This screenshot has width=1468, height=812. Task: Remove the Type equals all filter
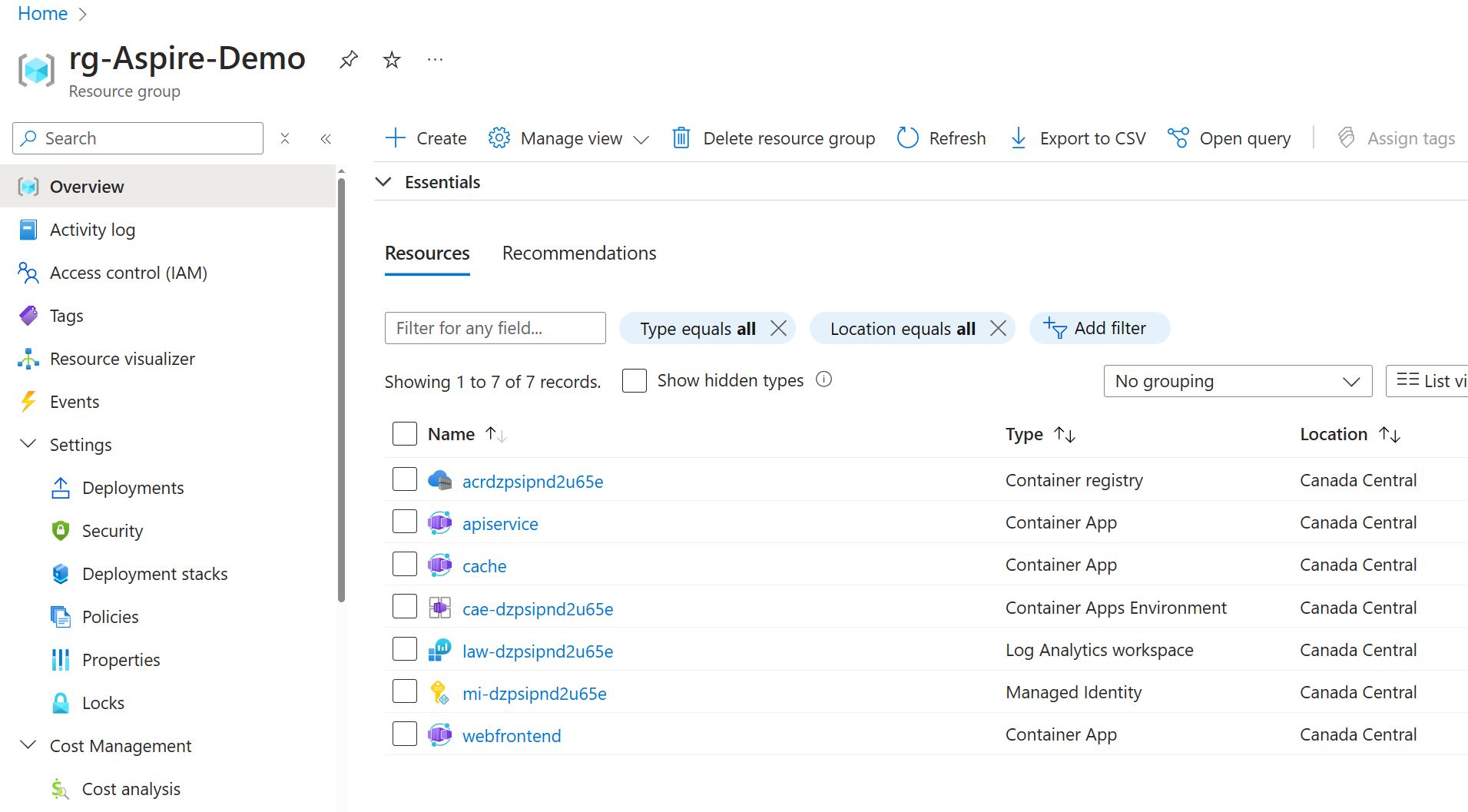click(x=778, y=329)
